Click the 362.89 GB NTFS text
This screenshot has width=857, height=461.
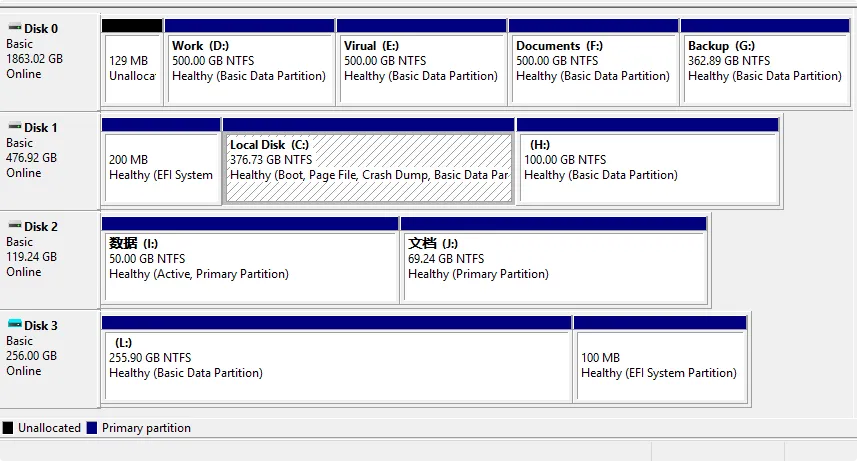(x=729, y=61)
